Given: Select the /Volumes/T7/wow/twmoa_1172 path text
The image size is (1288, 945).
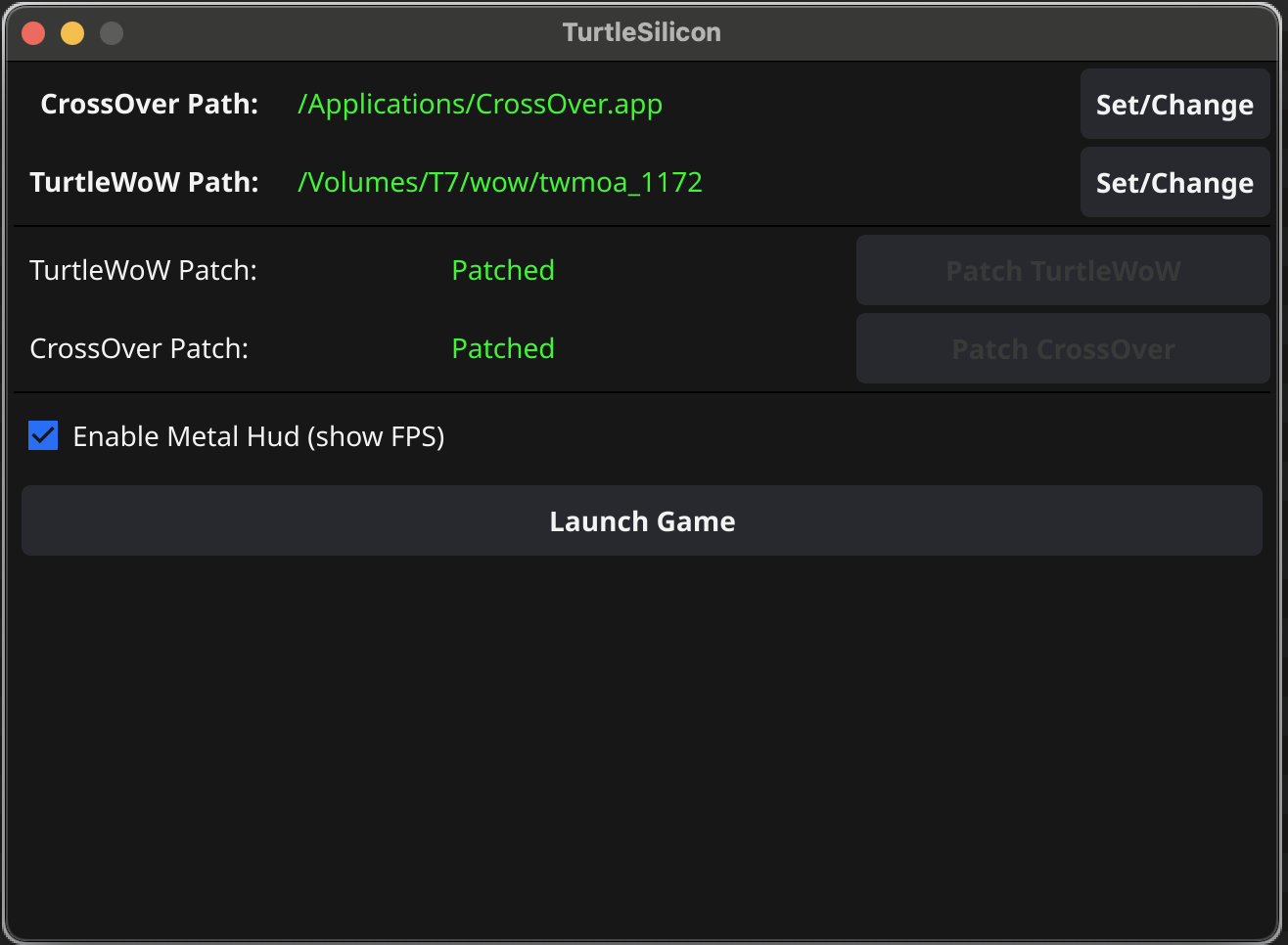Looking at the screenshot, I should click(500, 182).
